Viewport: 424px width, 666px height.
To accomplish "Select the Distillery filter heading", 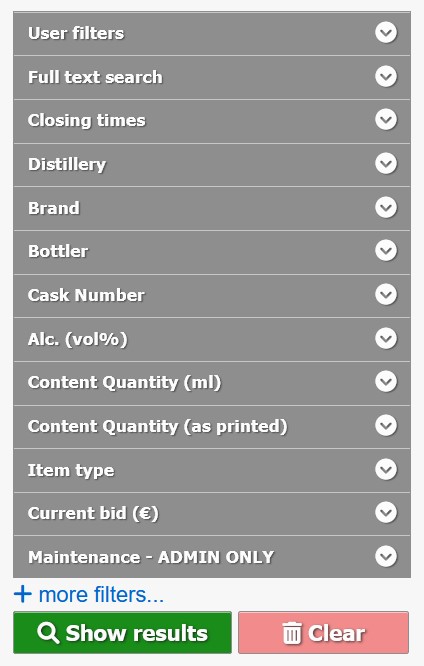I will coord(67,164).
